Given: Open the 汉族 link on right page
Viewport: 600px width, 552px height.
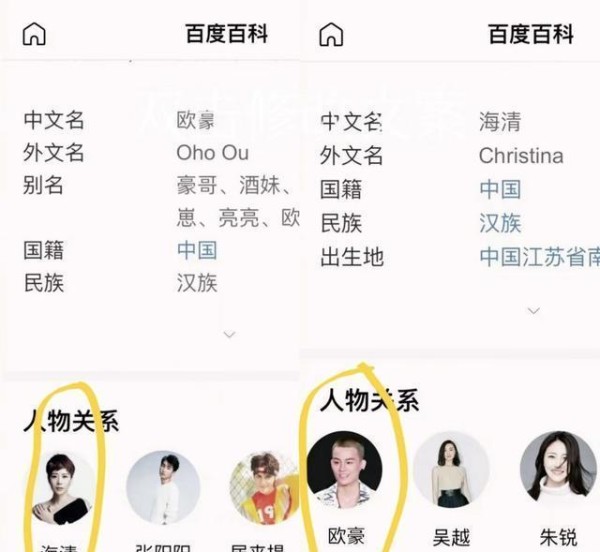Looking at the screenshot, I should point(500,223).
